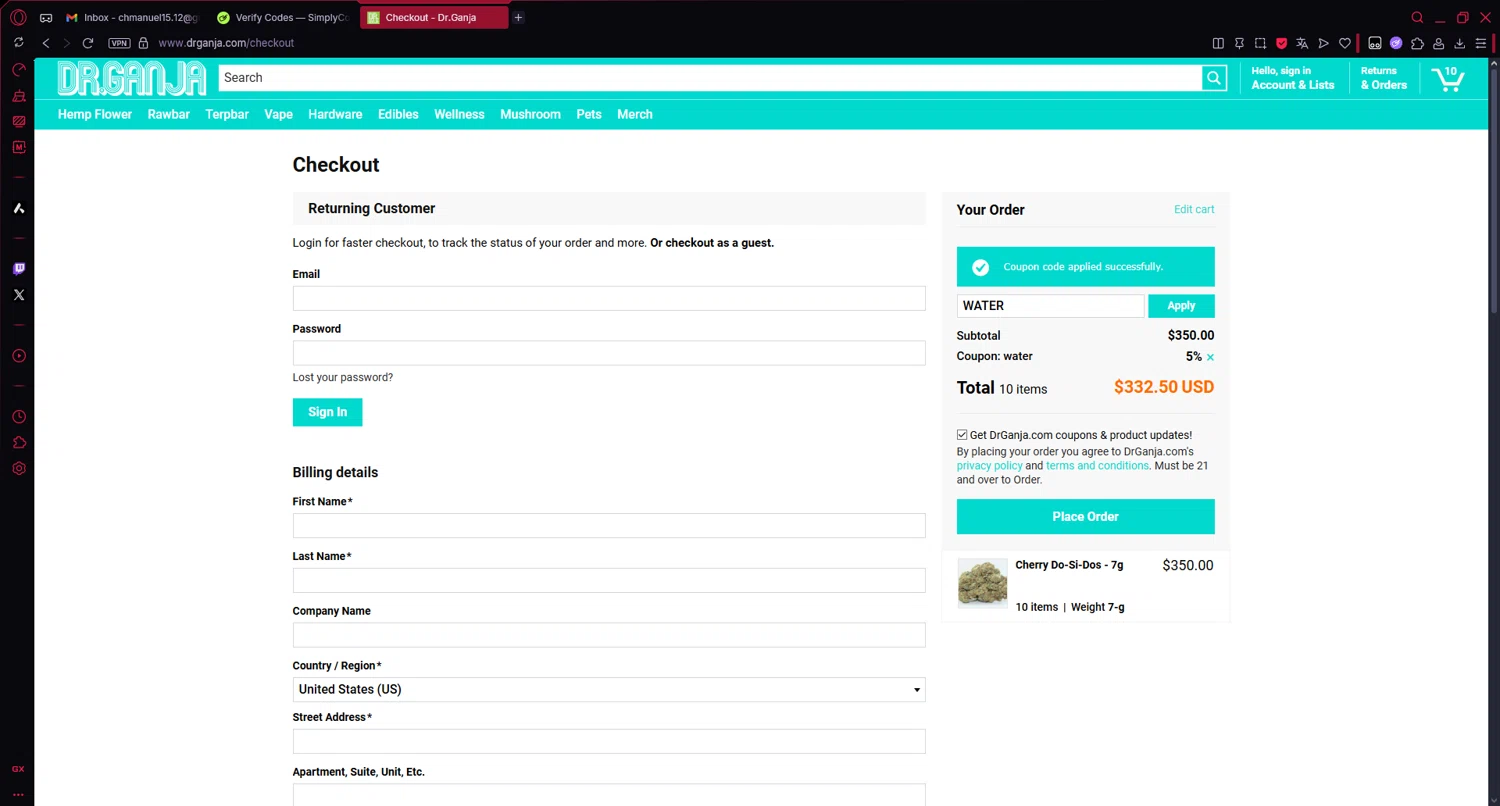Viewport: 1500px width, 806px height.
Task: Click Lost your password link
Action: point(343,378)
